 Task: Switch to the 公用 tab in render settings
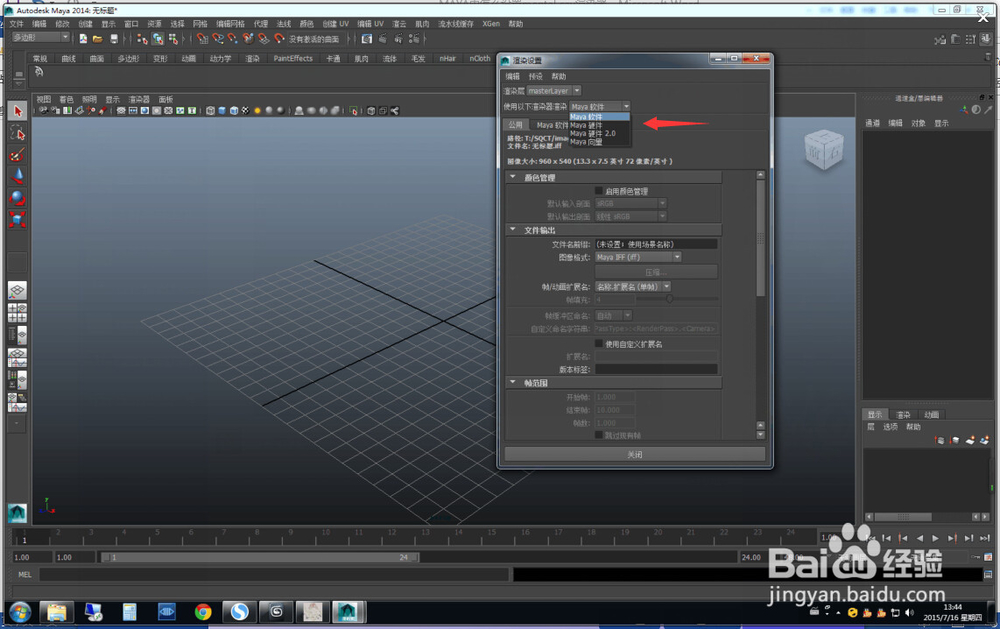coord(515,124)
